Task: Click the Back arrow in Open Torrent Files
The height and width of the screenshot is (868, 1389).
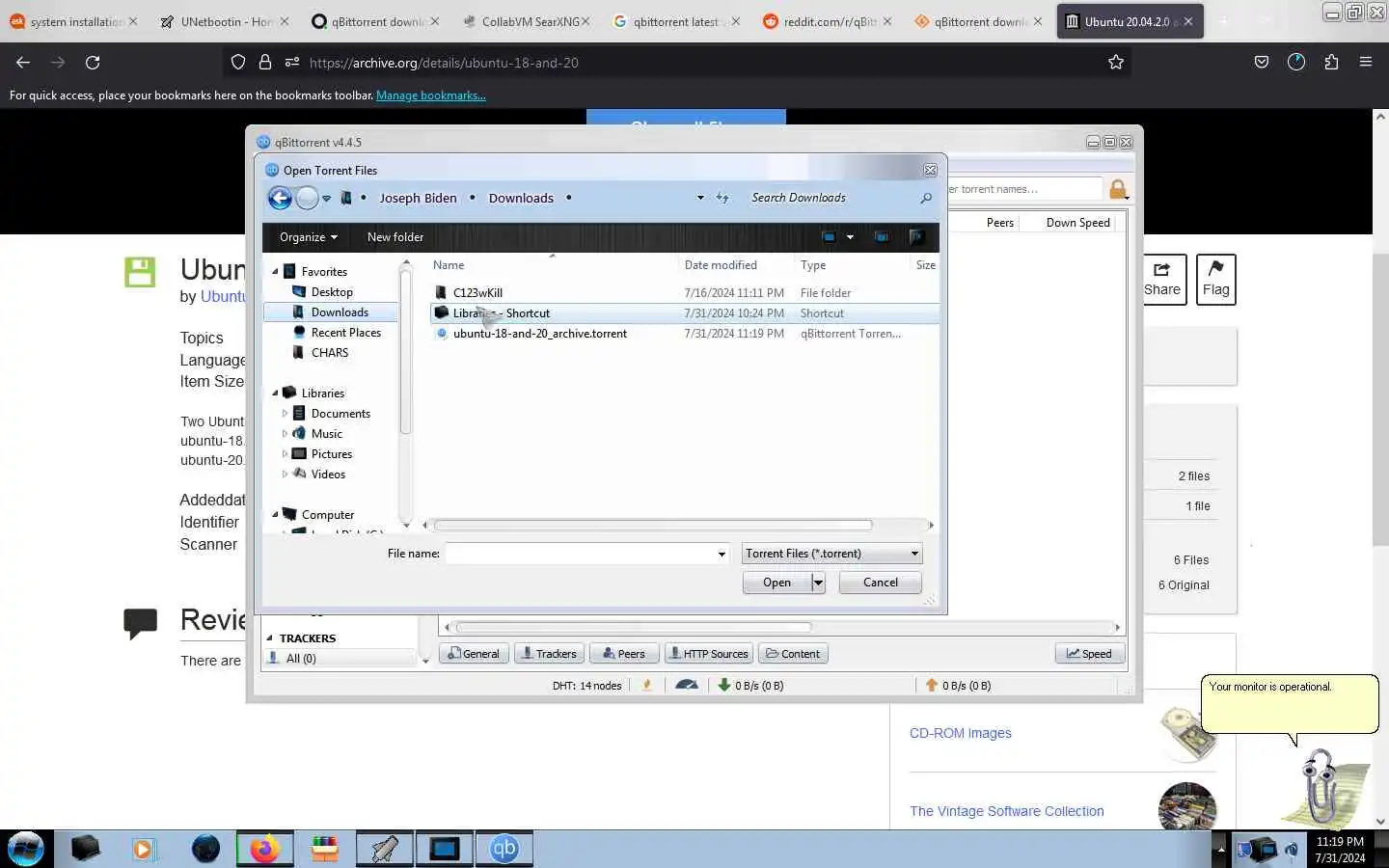Action: pyautogui.click(x=280, y=198)
